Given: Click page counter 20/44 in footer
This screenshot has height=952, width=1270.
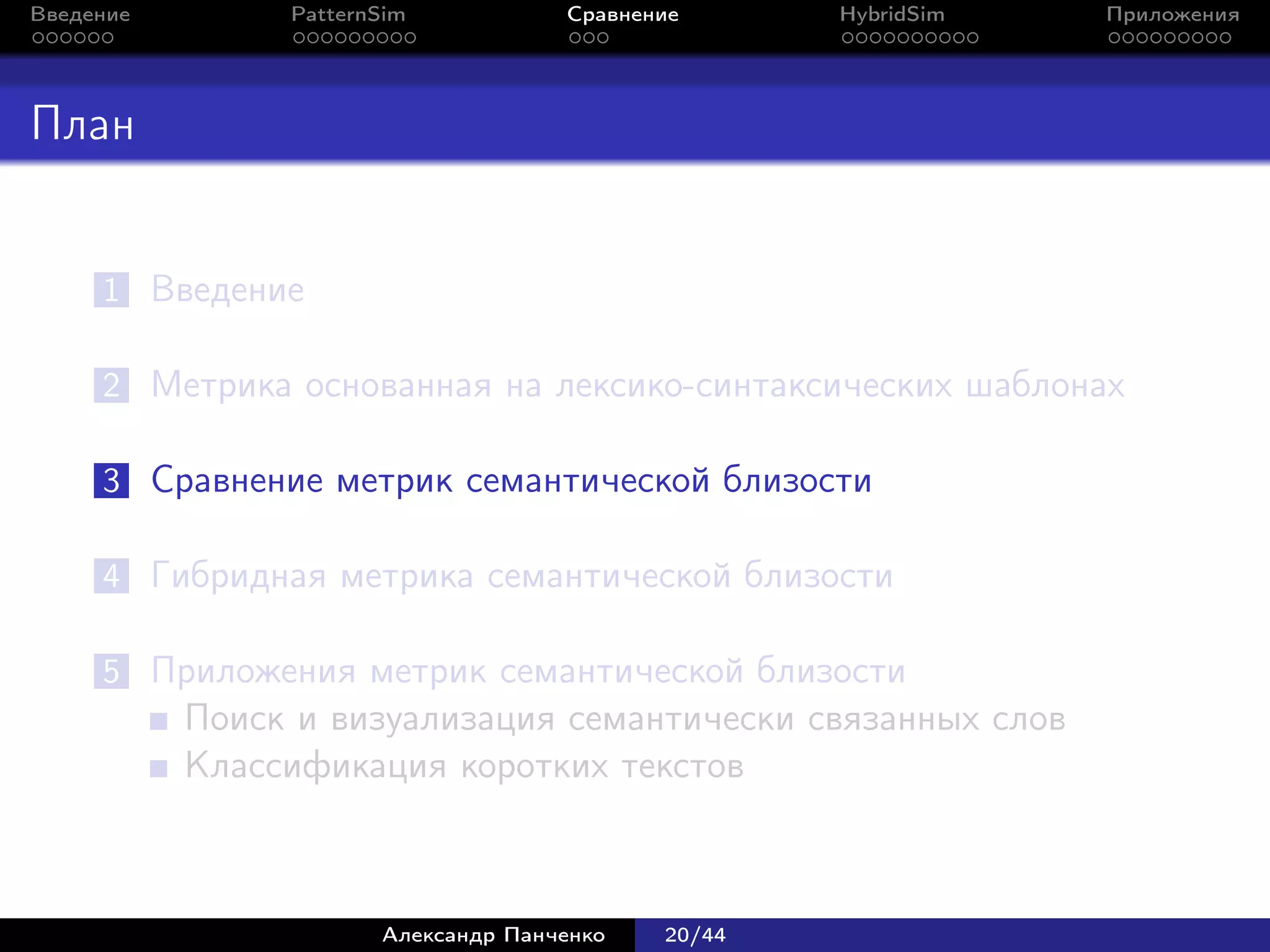Looking at the screenshot, I should click(x=695, y=935).
